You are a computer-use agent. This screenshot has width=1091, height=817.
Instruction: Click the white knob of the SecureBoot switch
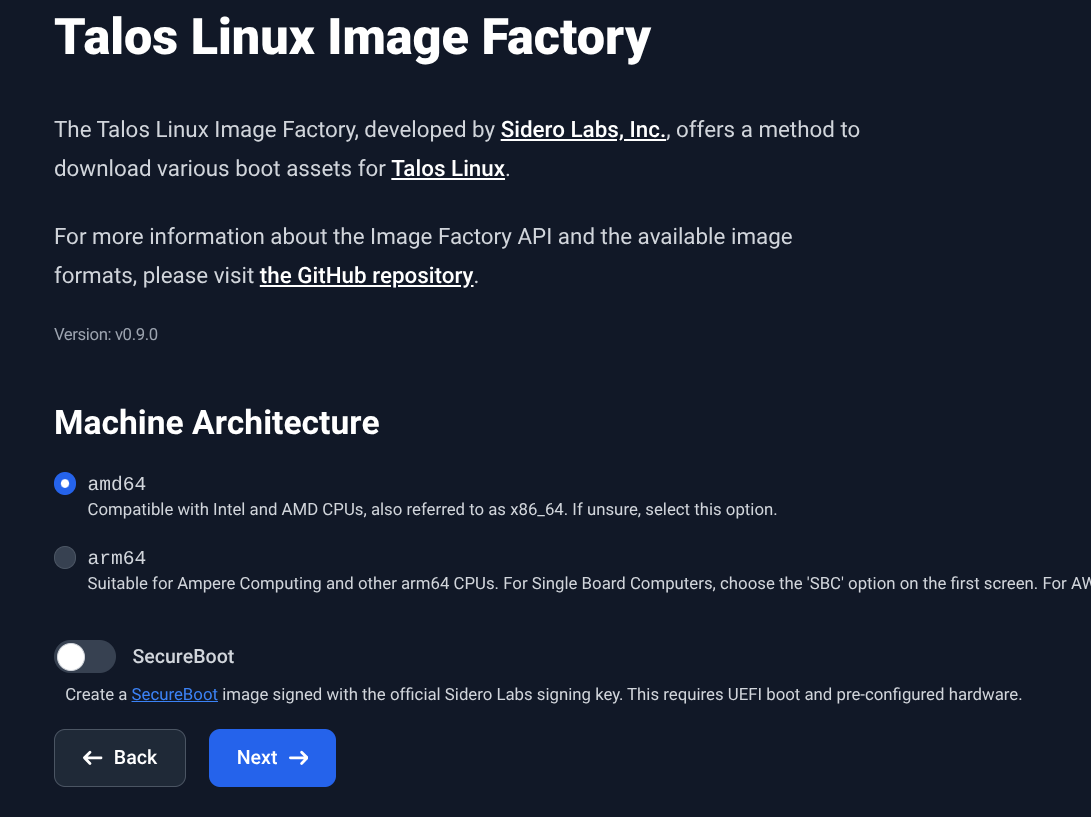72,656
